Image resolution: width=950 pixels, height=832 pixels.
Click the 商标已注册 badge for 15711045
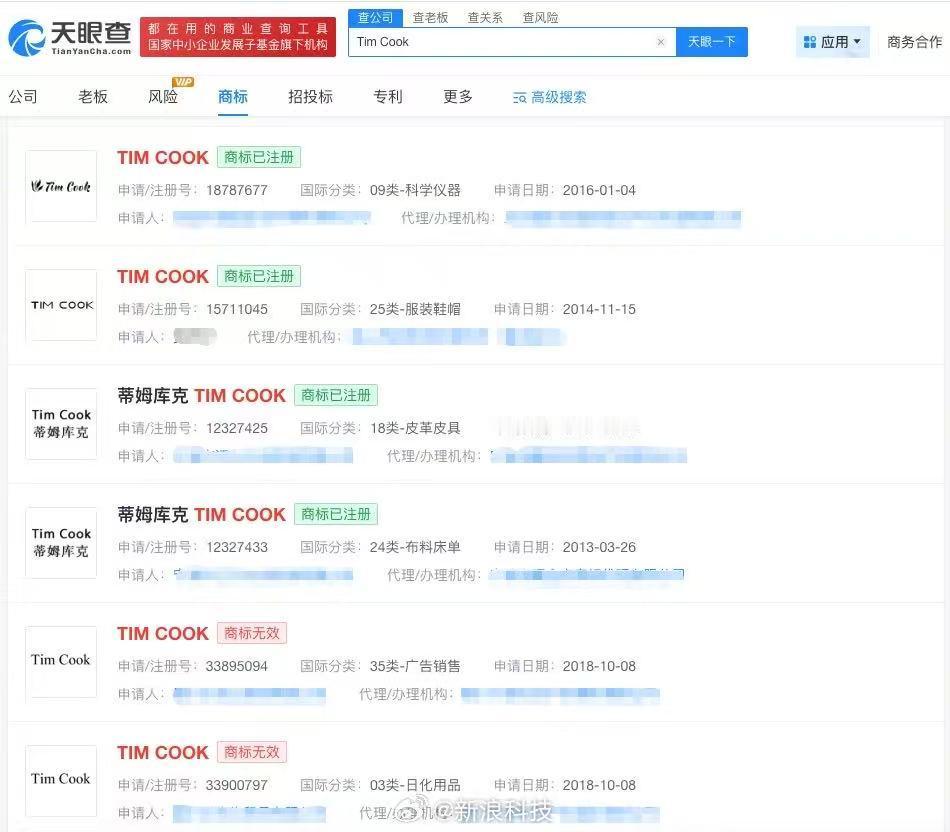(259, 276)
